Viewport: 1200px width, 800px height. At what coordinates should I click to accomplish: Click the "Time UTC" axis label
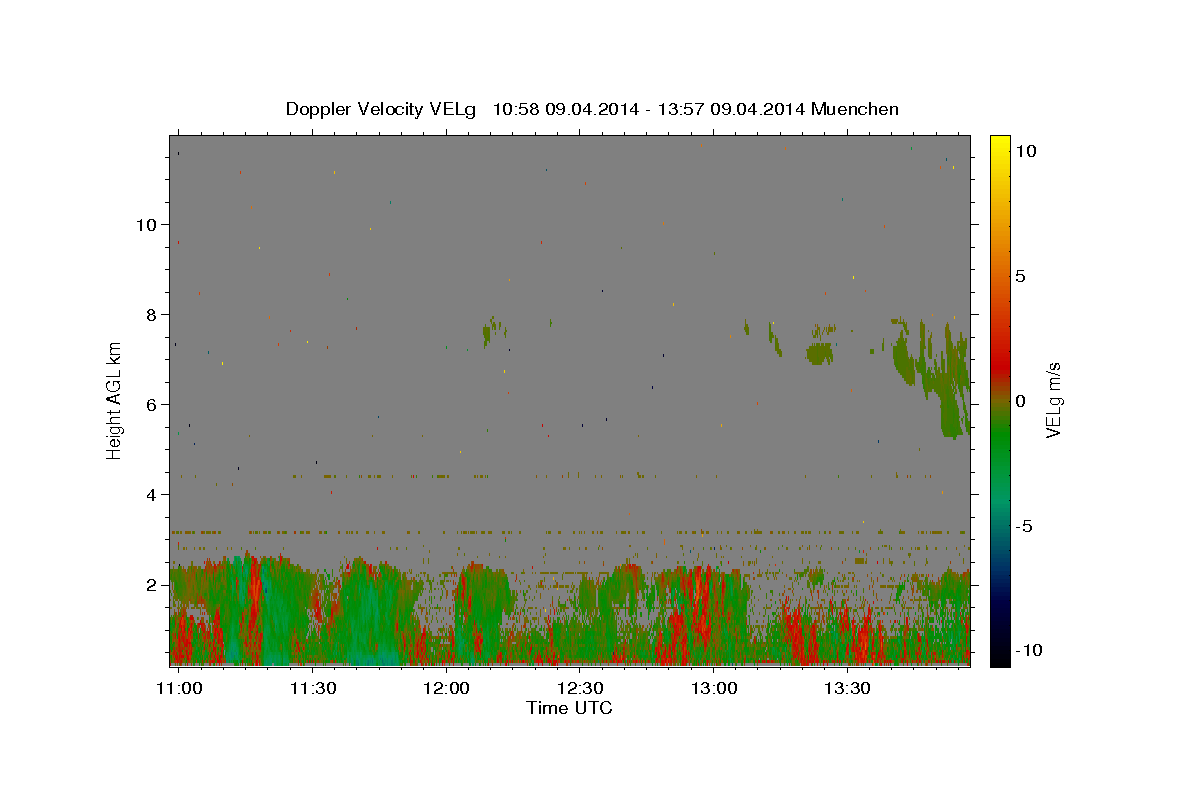(x=569, y=708)
